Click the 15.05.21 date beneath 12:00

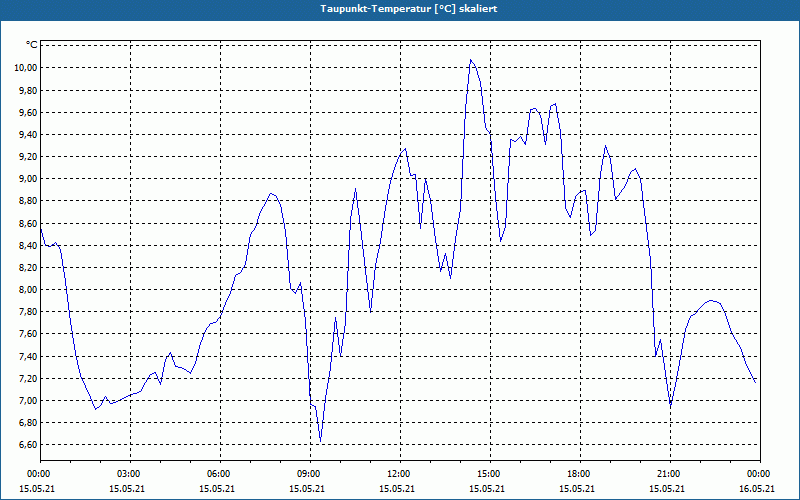point(397,488)
